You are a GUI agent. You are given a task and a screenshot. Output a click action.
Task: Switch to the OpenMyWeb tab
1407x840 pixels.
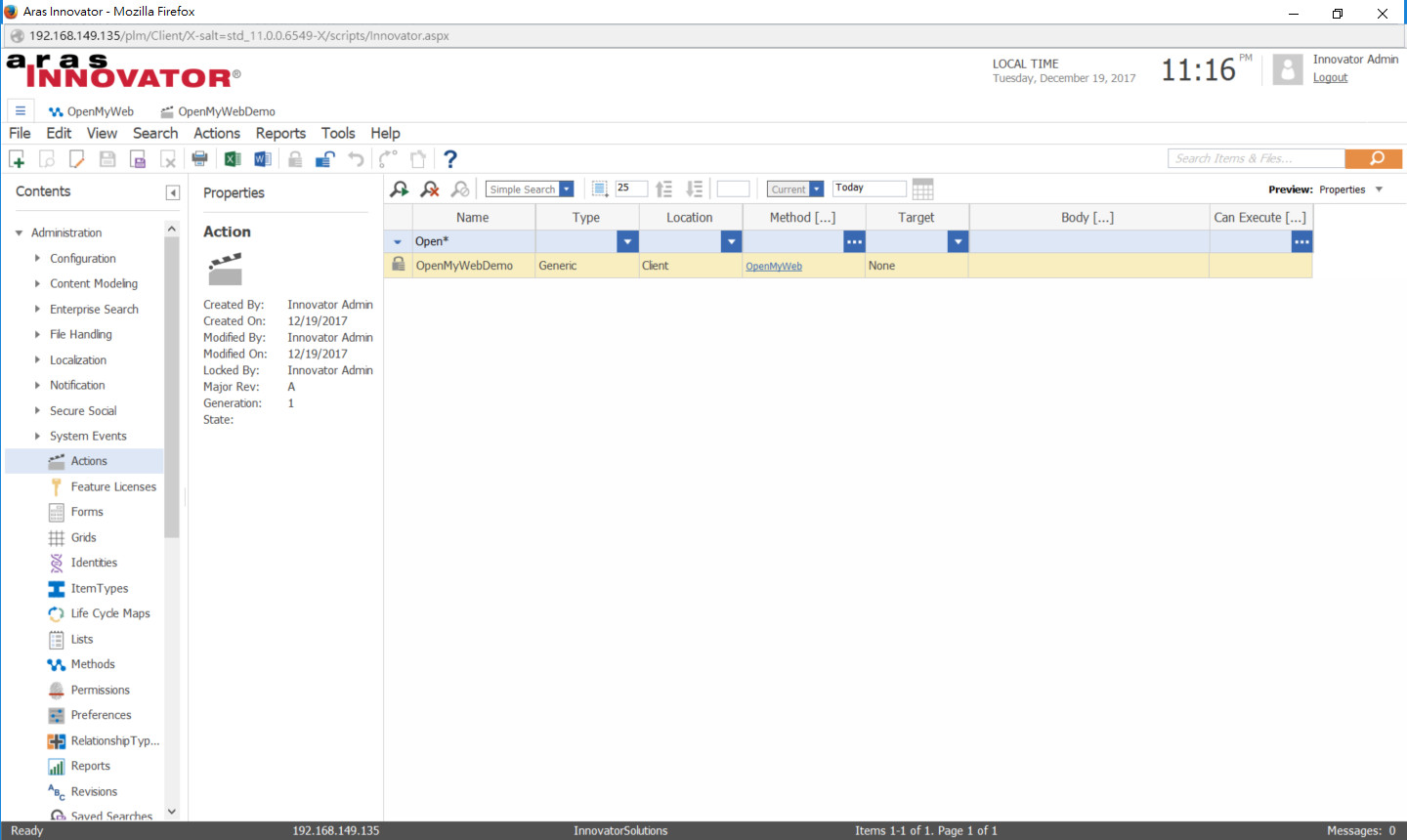tap(91, 111)
